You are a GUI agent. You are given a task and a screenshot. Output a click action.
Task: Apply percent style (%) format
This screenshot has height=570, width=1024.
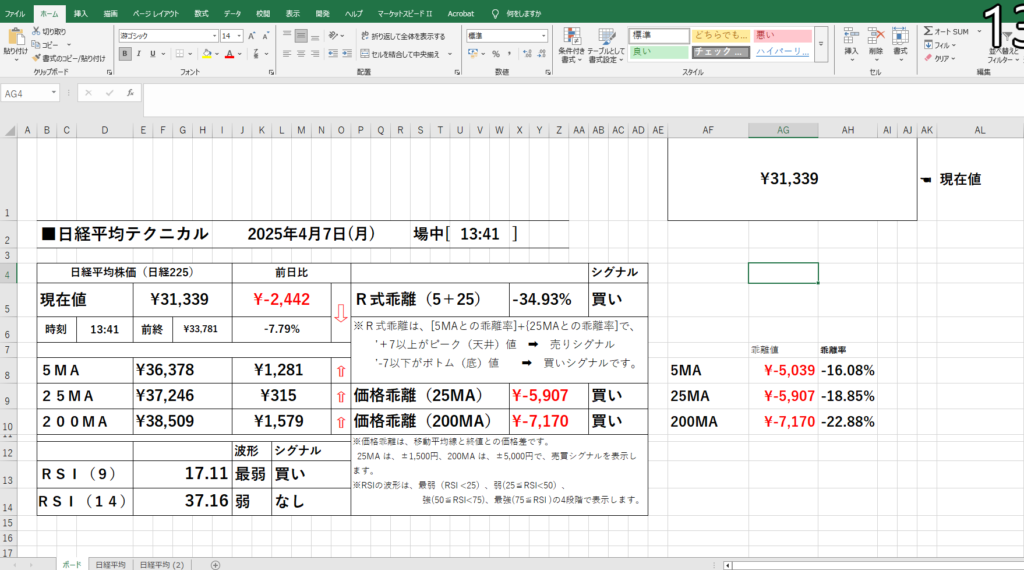(496, 54)
